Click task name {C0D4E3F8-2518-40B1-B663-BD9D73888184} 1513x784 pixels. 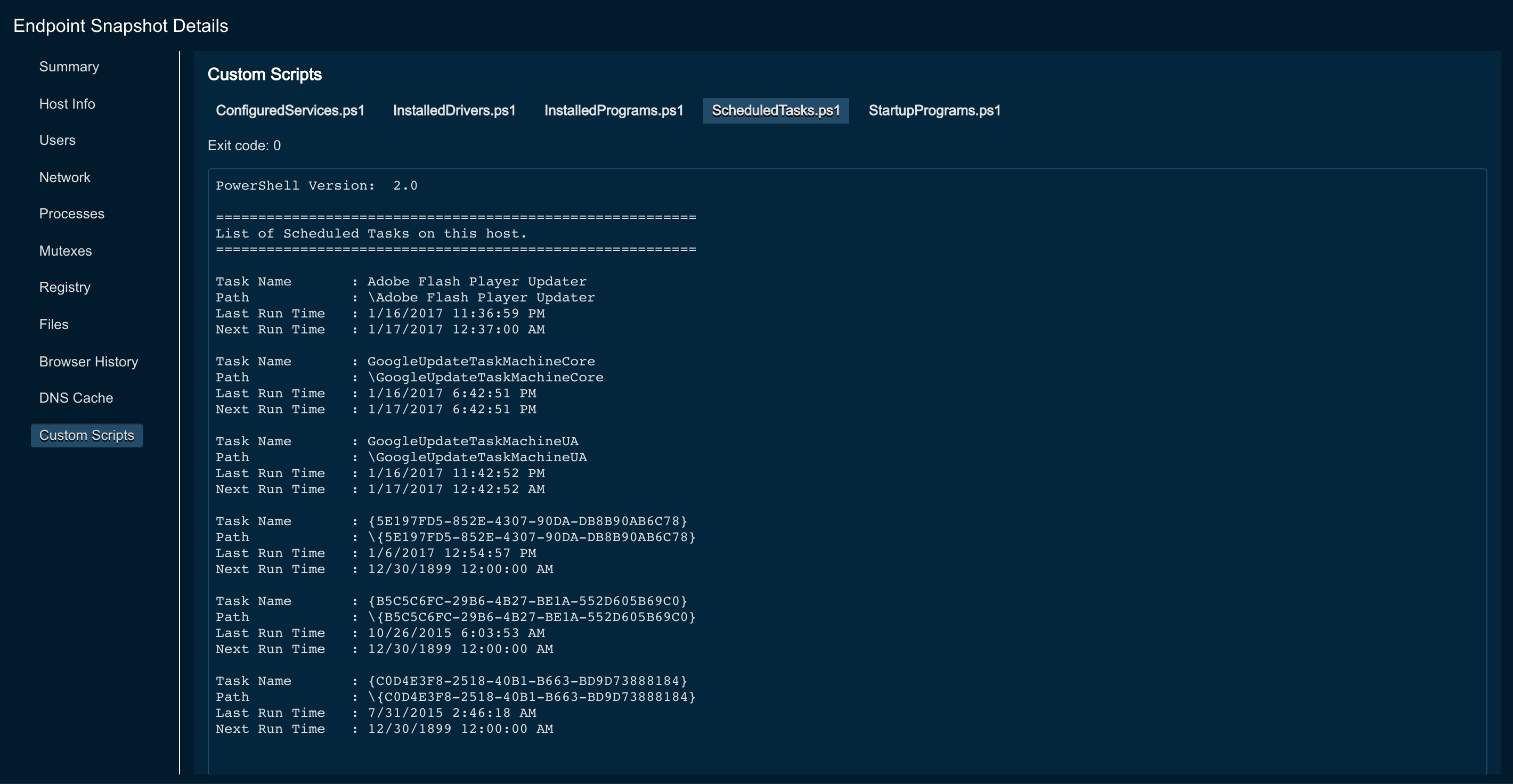click(x=527, y=681)
